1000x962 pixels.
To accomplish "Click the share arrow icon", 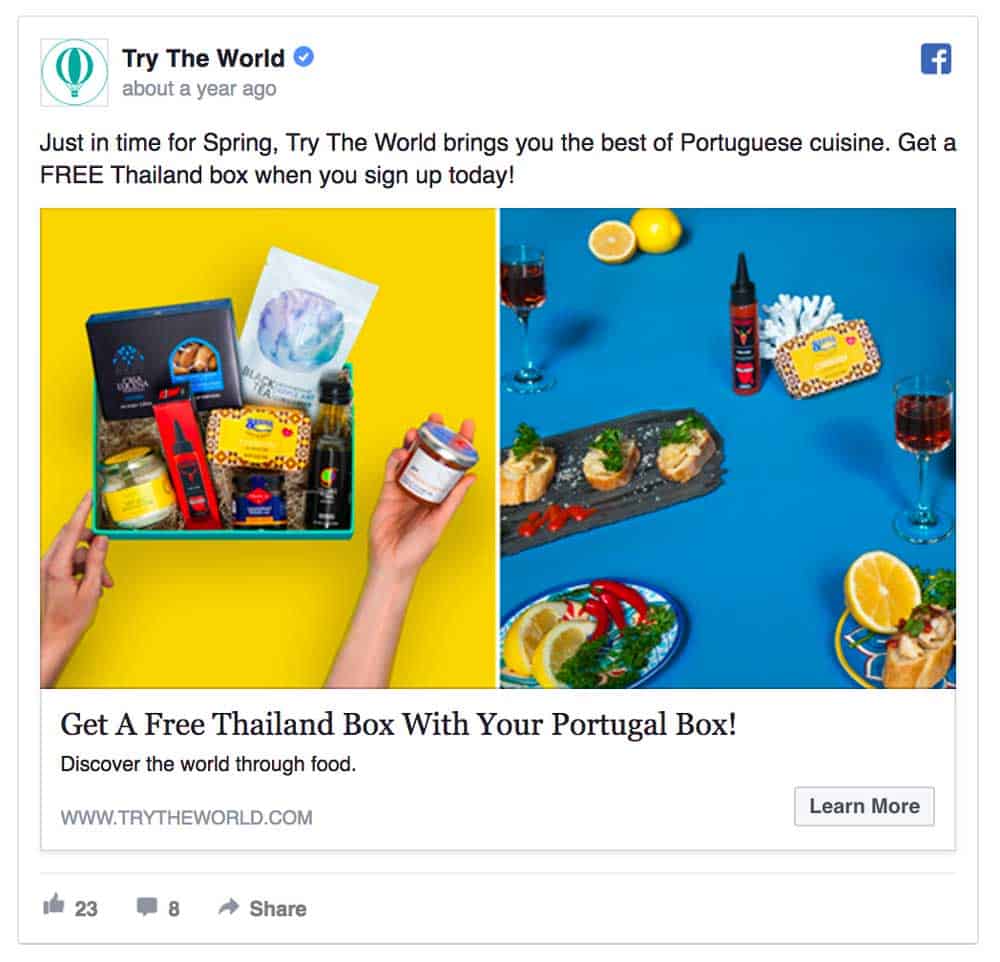I will 228,906.
